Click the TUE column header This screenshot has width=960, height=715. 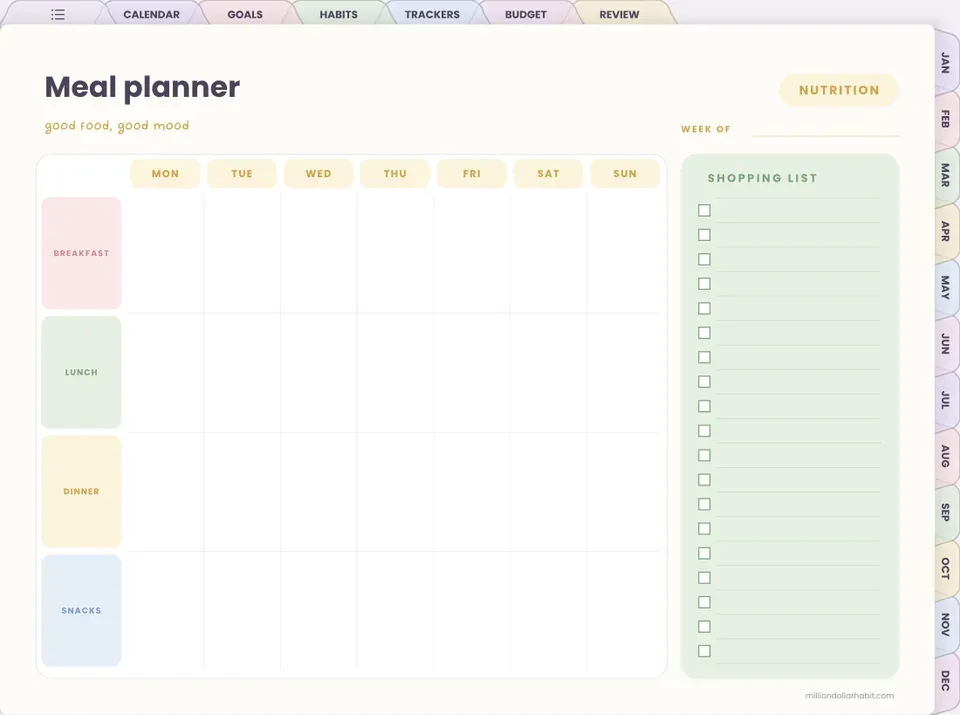click(x=242, y=174)
